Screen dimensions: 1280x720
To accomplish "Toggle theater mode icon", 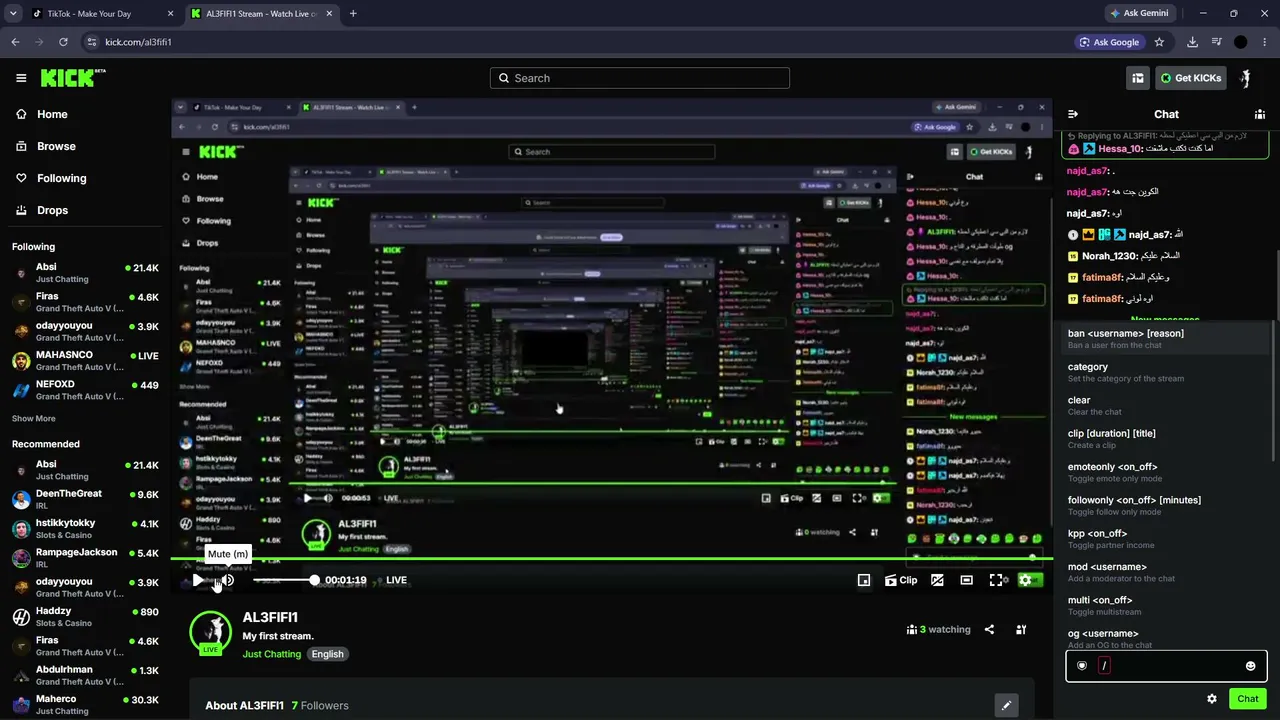I will 967,580.
